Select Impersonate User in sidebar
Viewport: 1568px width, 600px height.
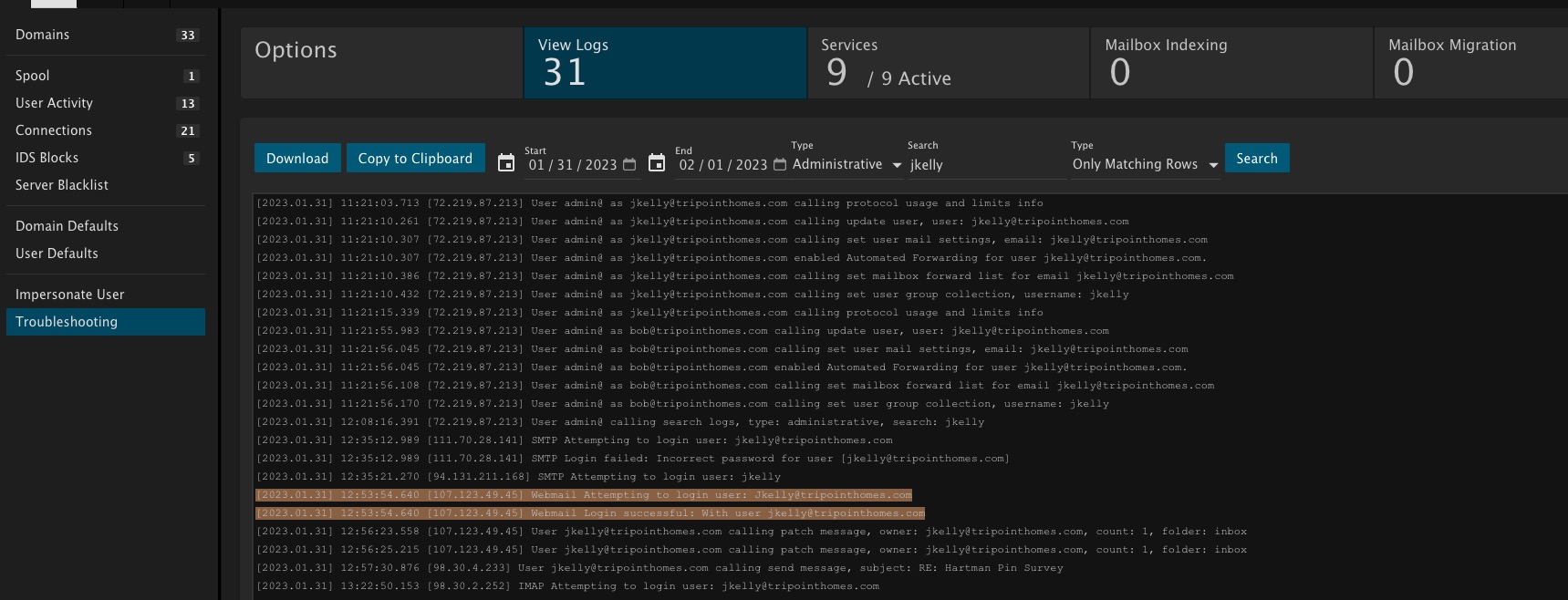[x=69, y=295]
